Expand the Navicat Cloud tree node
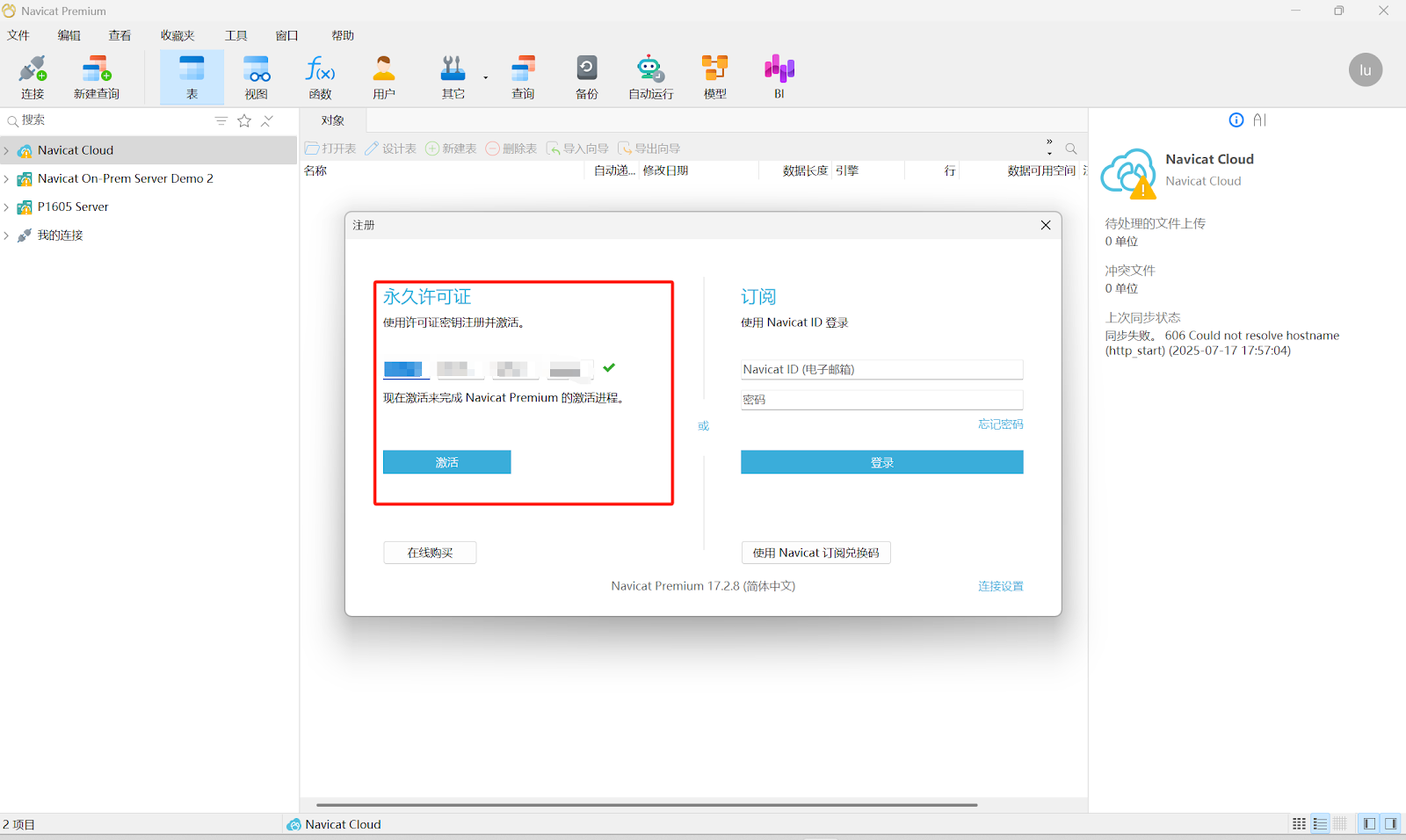Image resolution: width=1406 pixels, height=840 pixels. (6, 151)
